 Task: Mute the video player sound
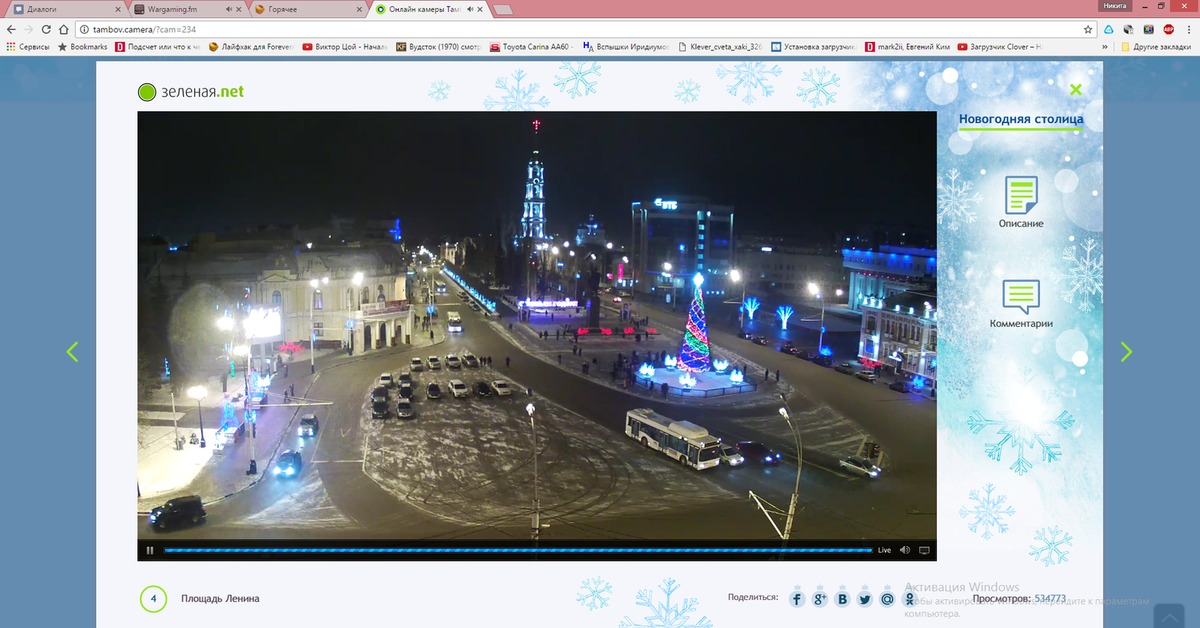(x=905, y=550)
